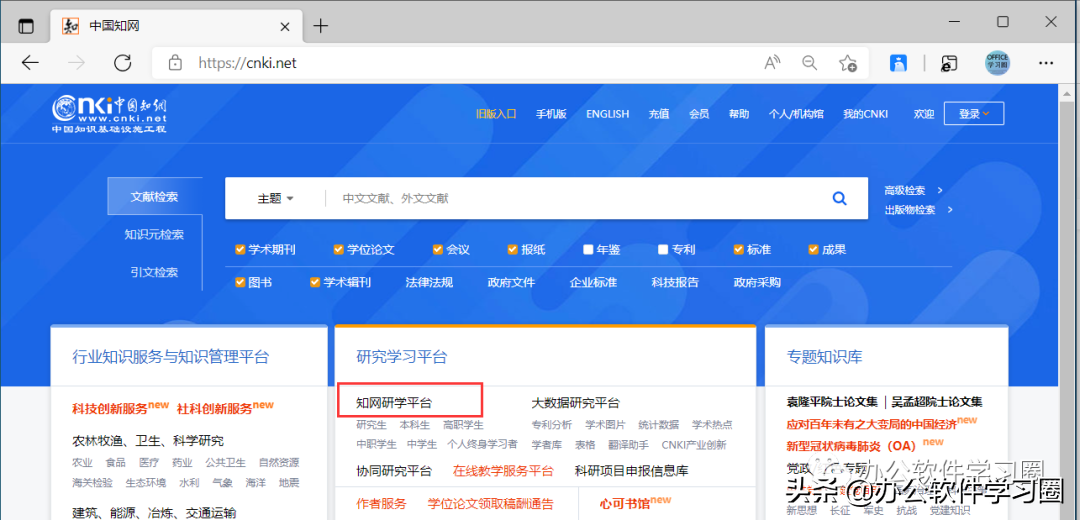
Task: Open 法律法规 database link
Action: point(429,282)
